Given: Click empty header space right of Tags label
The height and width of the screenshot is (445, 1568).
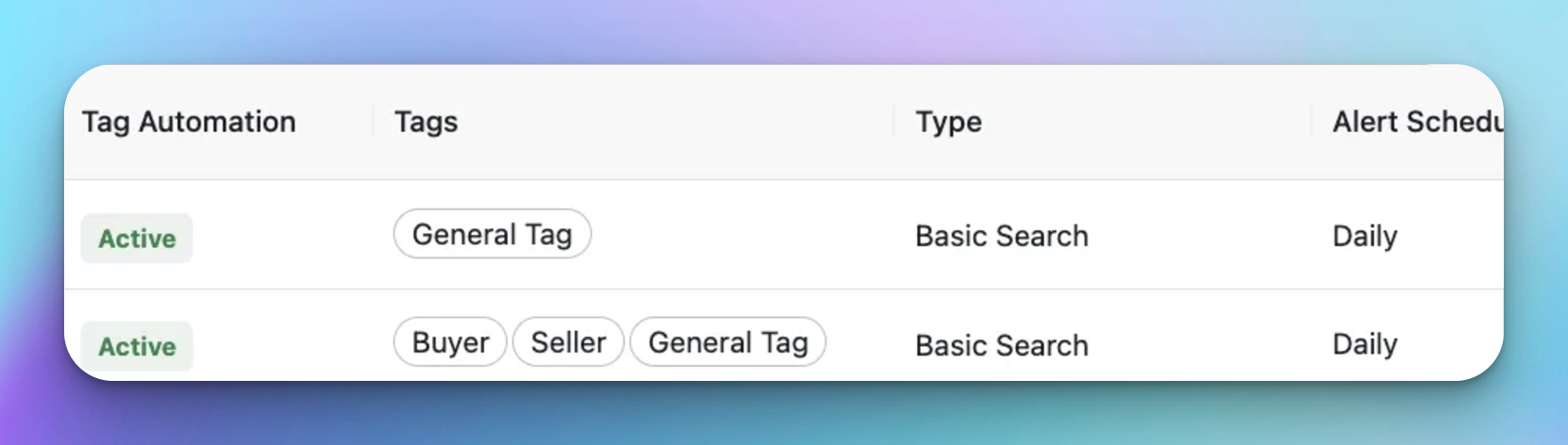Looking at the screenshot, I should (x=675, y=122).
